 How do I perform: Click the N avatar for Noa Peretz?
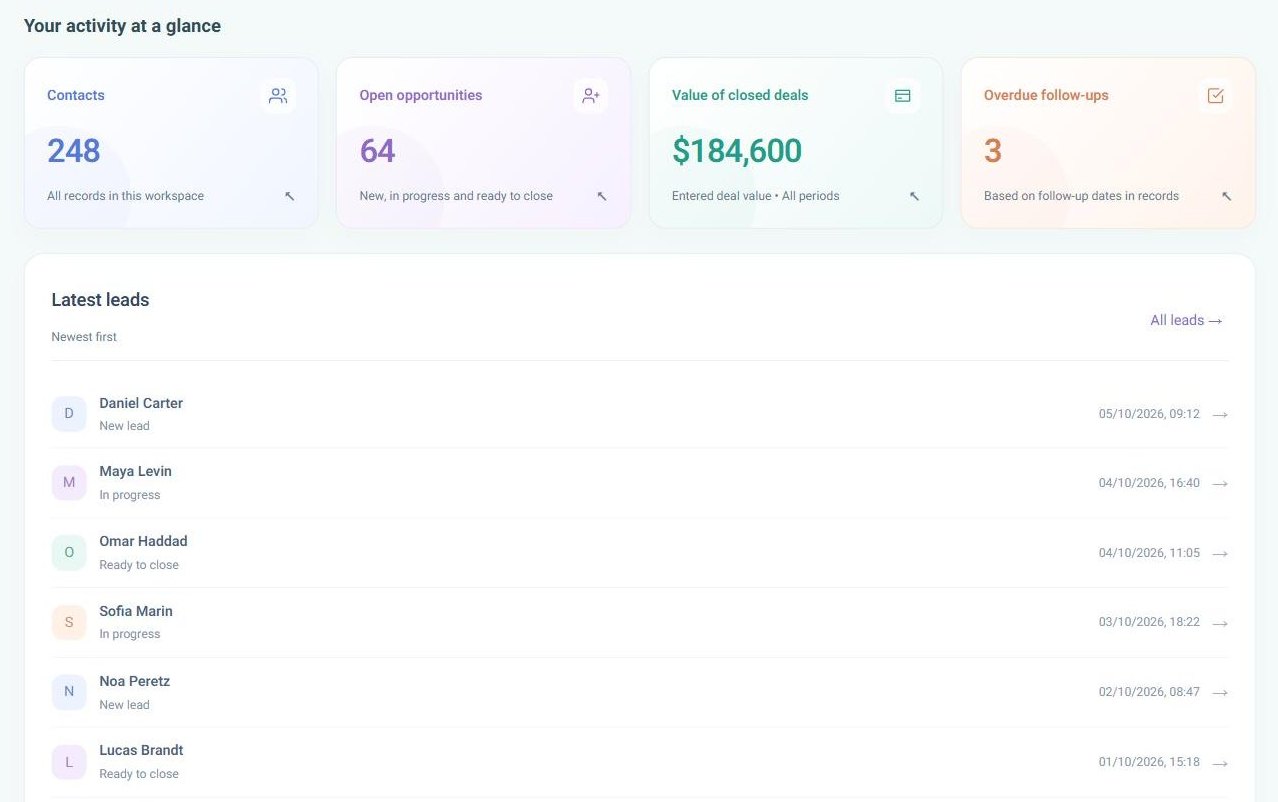69,692
